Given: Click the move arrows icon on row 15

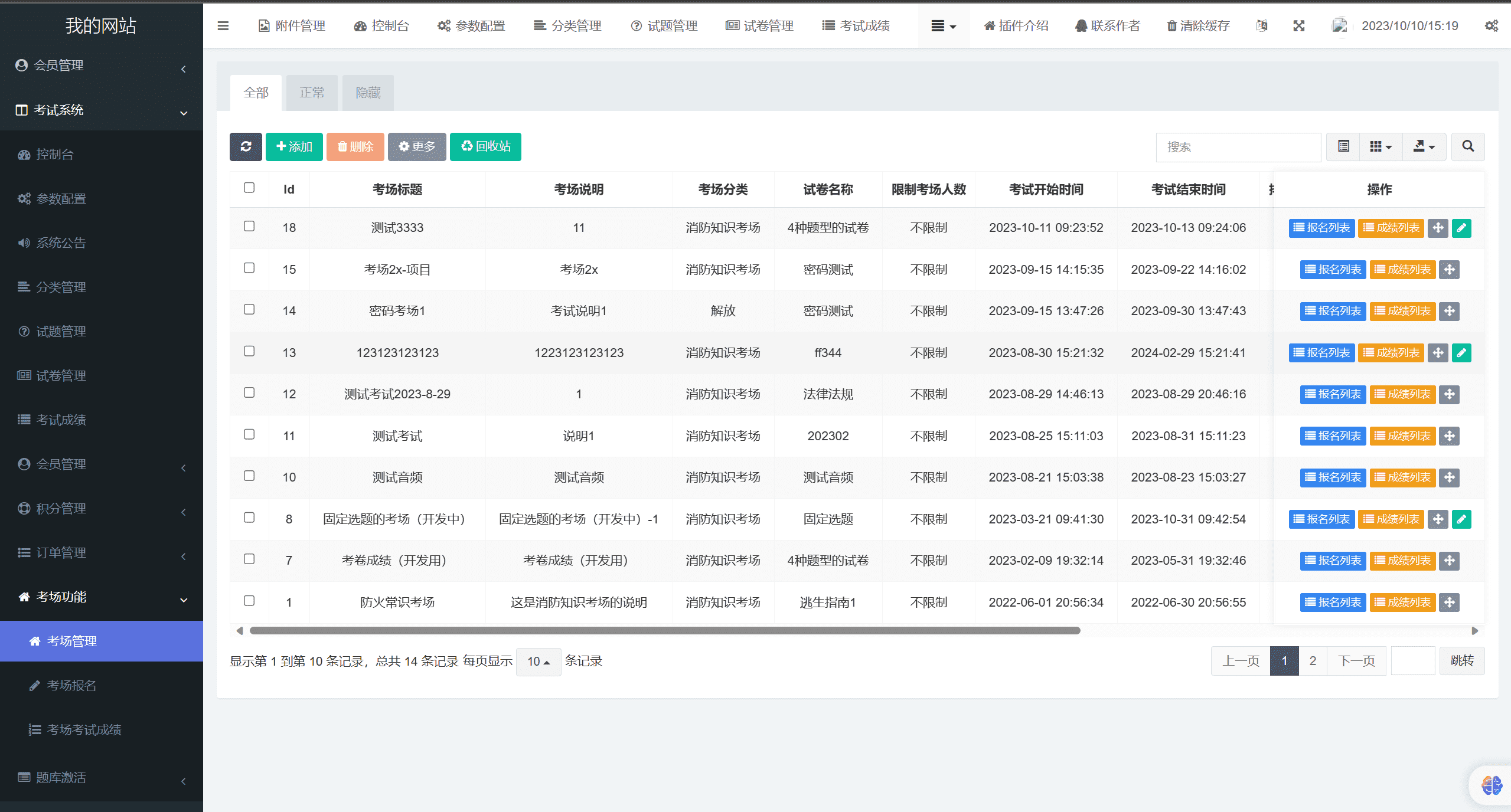Looking at the screenshot, I should (1450, 270).
